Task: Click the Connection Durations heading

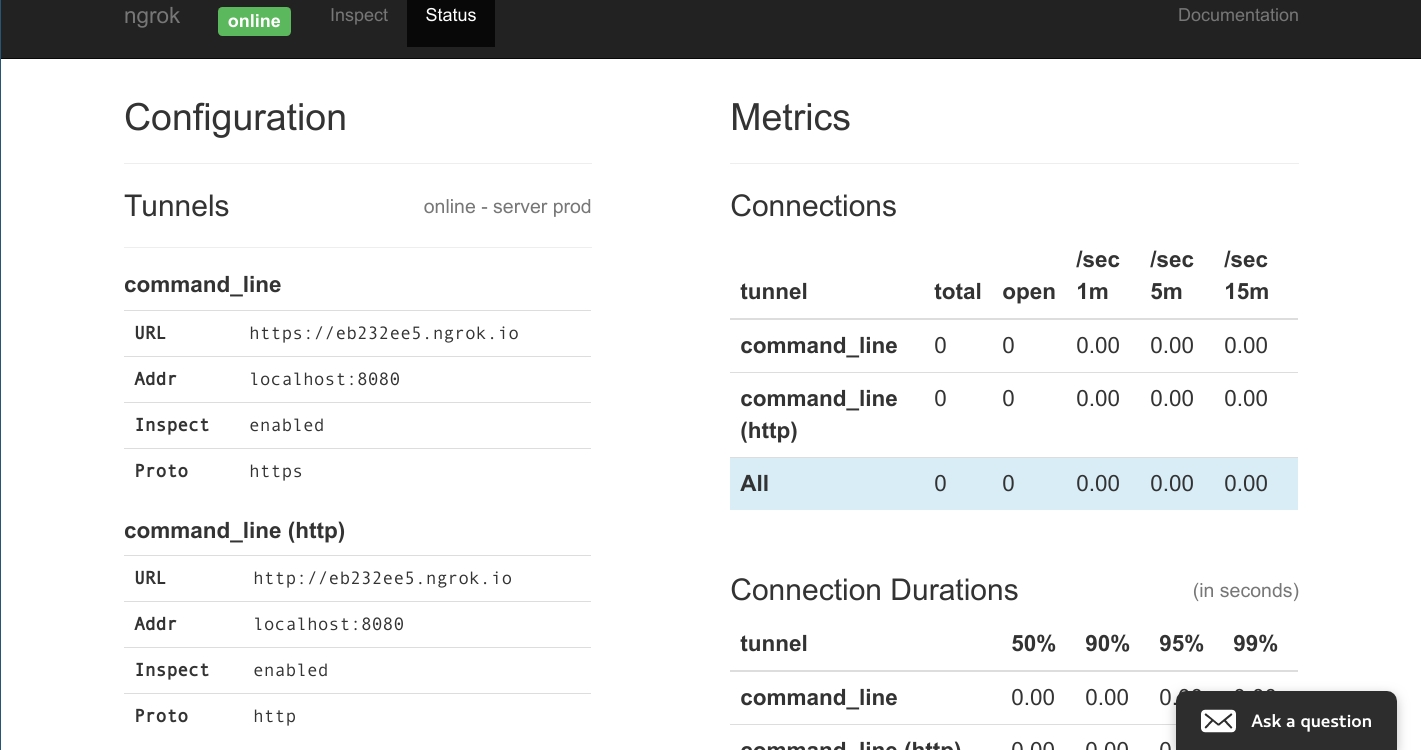Action: coord(874,590)
